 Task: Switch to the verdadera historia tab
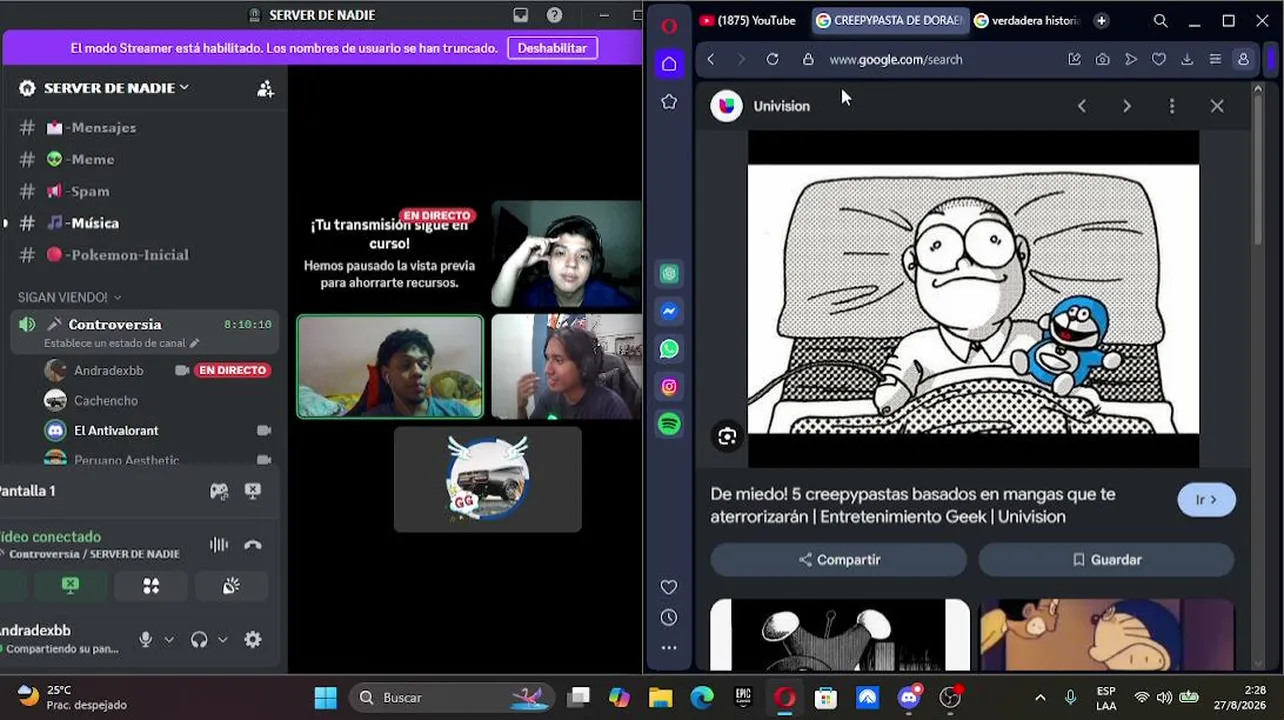tap(1027, 20)
